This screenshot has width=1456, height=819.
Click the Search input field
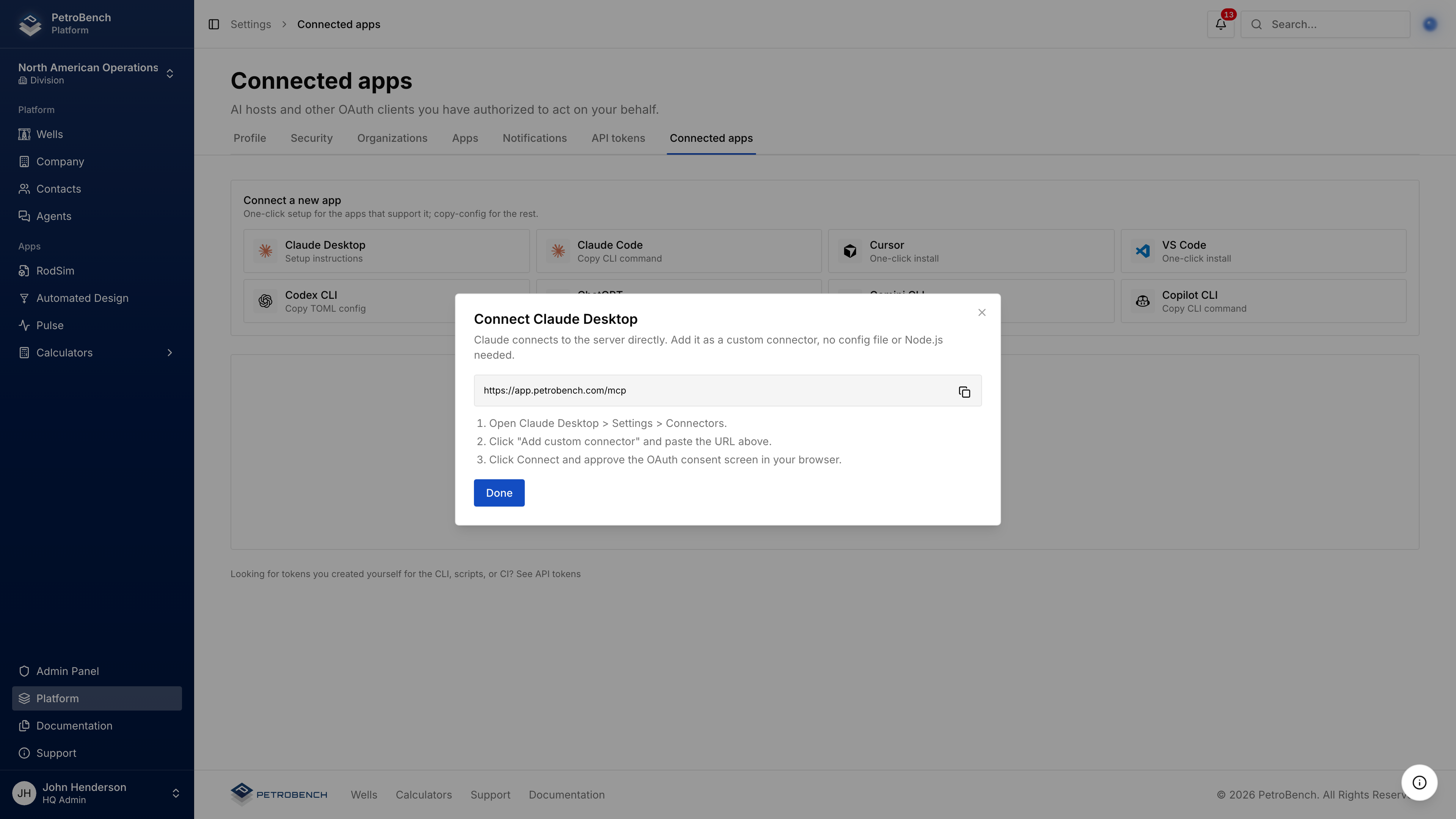(x=1325, y=24)
